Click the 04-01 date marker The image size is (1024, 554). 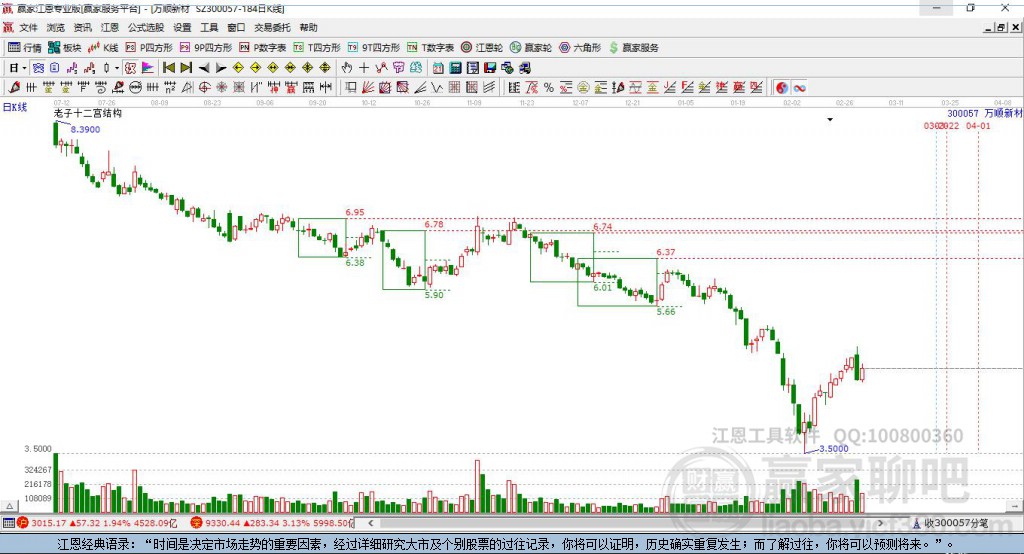(x=978, y=125)
